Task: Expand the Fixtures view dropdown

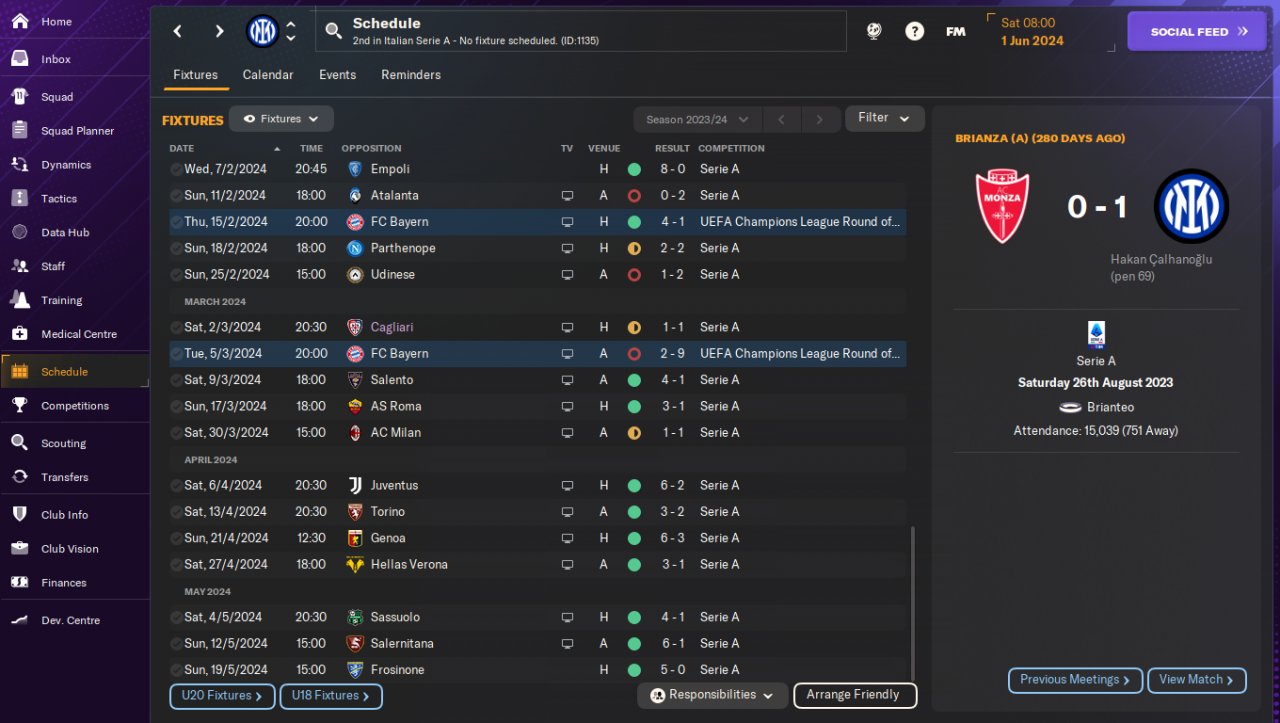Action: (x=281, y=119)
